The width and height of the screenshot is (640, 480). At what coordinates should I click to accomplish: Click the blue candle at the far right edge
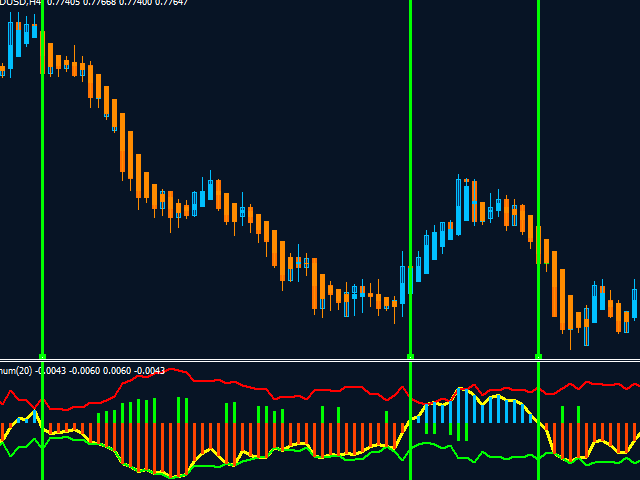tap(635, 303)
